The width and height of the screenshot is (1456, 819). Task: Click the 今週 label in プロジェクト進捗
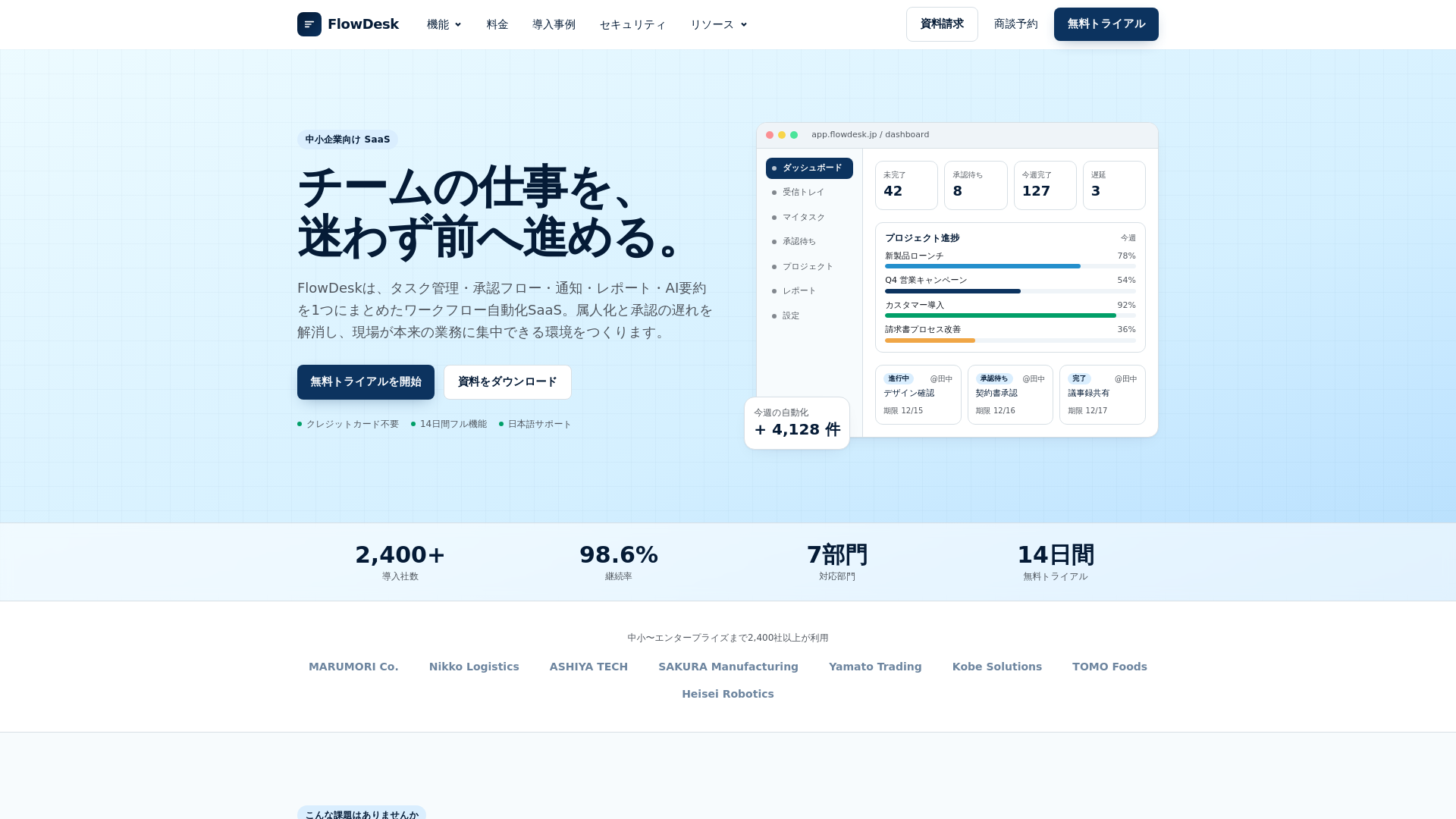1128,238
